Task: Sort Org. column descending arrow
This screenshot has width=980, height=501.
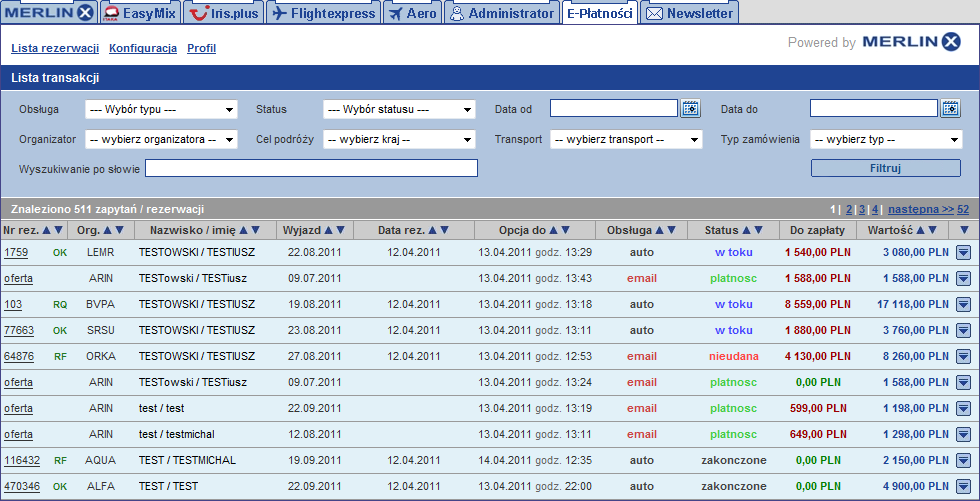Action: point(118,230)
